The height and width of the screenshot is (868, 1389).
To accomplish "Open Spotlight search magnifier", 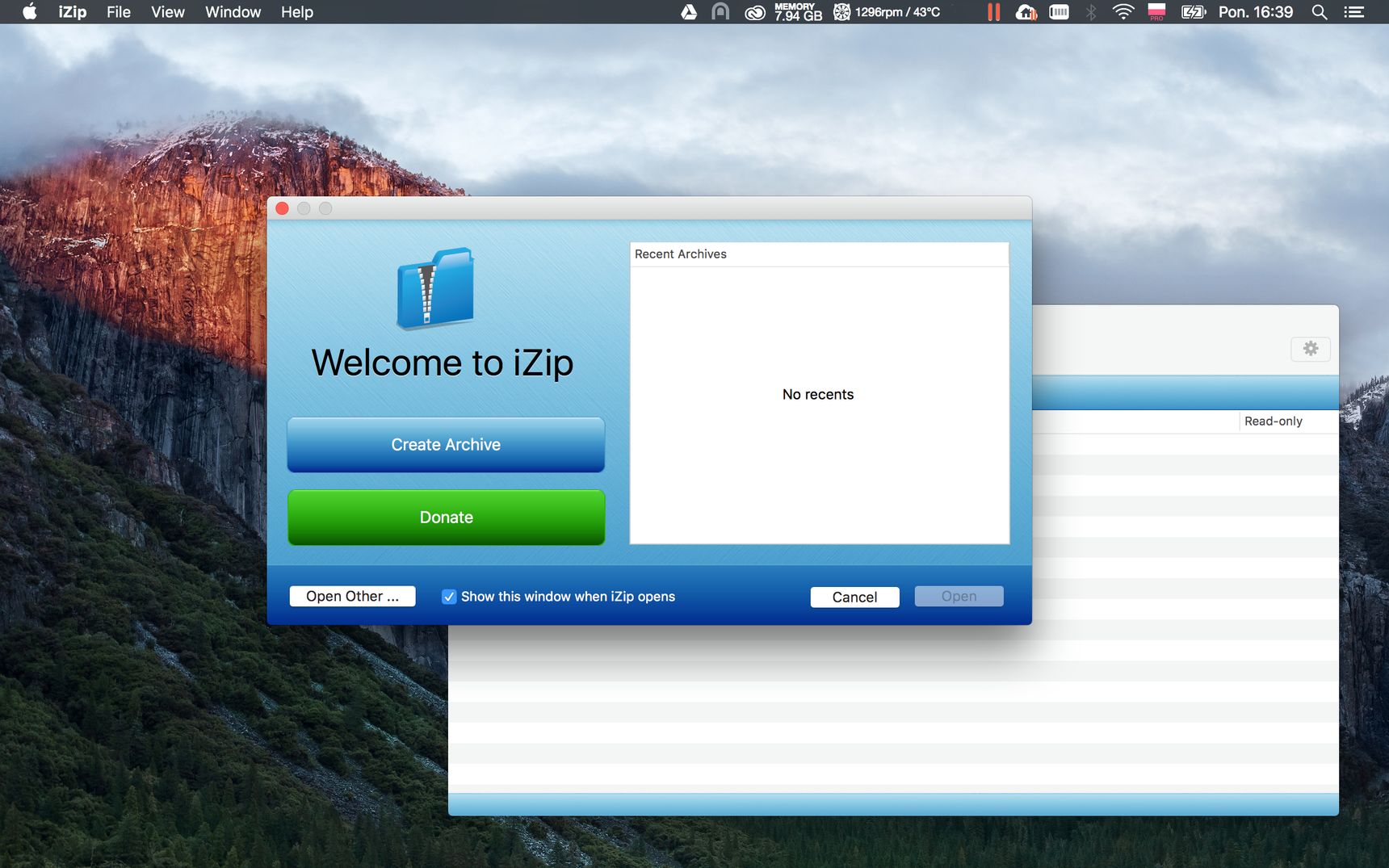I will (1320, 12).
